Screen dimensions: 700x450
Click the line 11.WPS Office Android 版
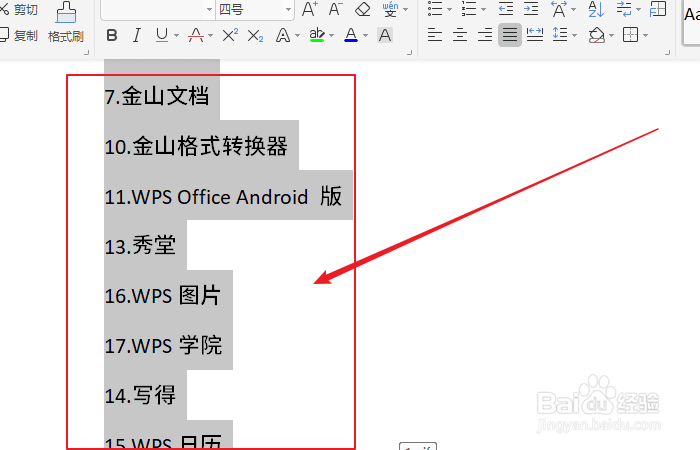pyautogui.click(x=223, y=196)
